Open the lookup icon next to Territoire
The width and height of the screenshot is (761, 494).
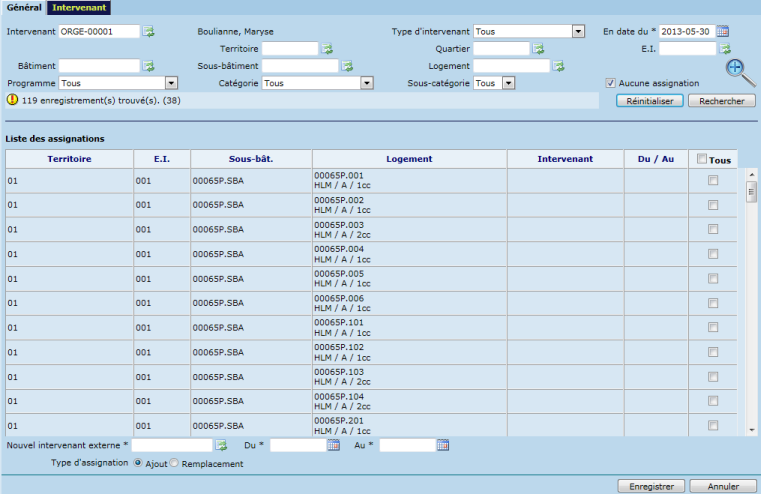(x=326, y=48)
